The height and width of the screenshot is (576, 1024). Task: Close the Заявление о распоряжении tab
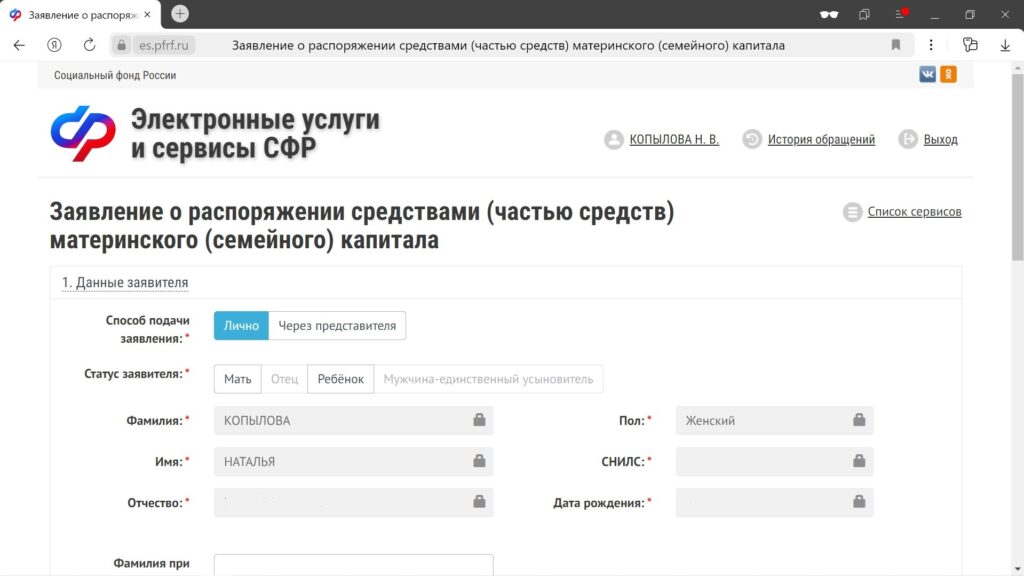148,14
